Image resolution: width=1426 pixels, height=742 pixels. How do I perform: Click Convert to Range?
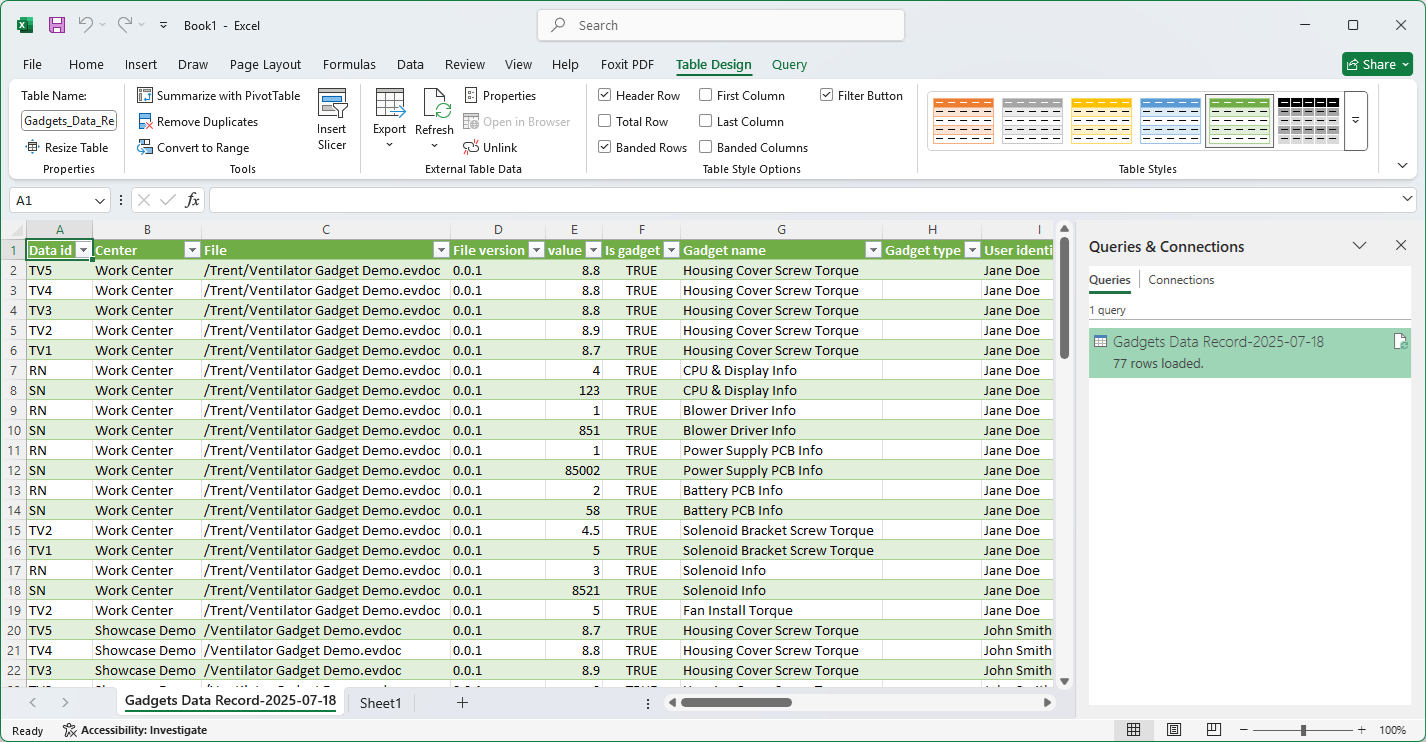(194, 148)
